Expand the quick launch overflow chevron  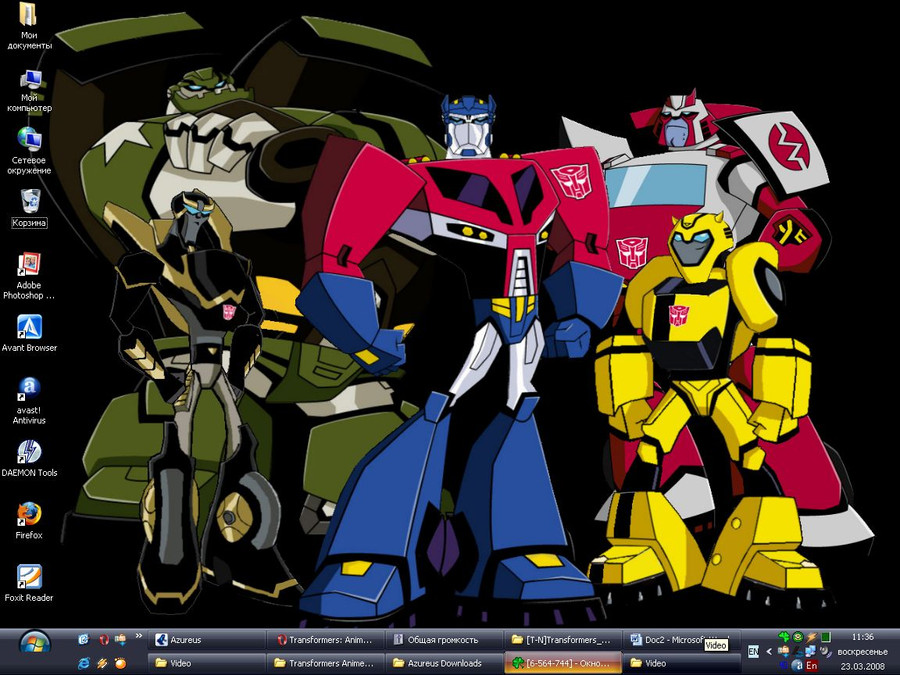[139, 635]
